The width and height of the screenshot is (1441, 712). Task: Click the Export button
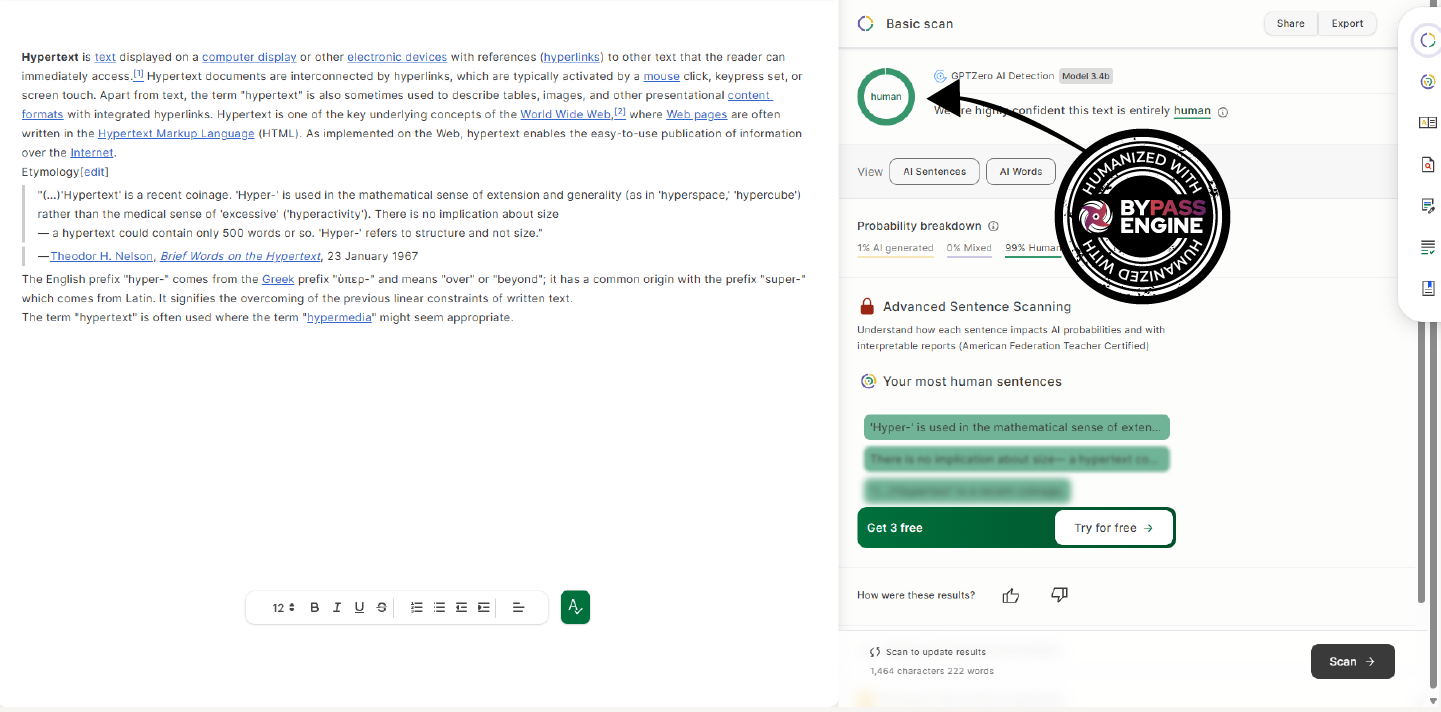pyautogui.click(x=1347, y=24)
